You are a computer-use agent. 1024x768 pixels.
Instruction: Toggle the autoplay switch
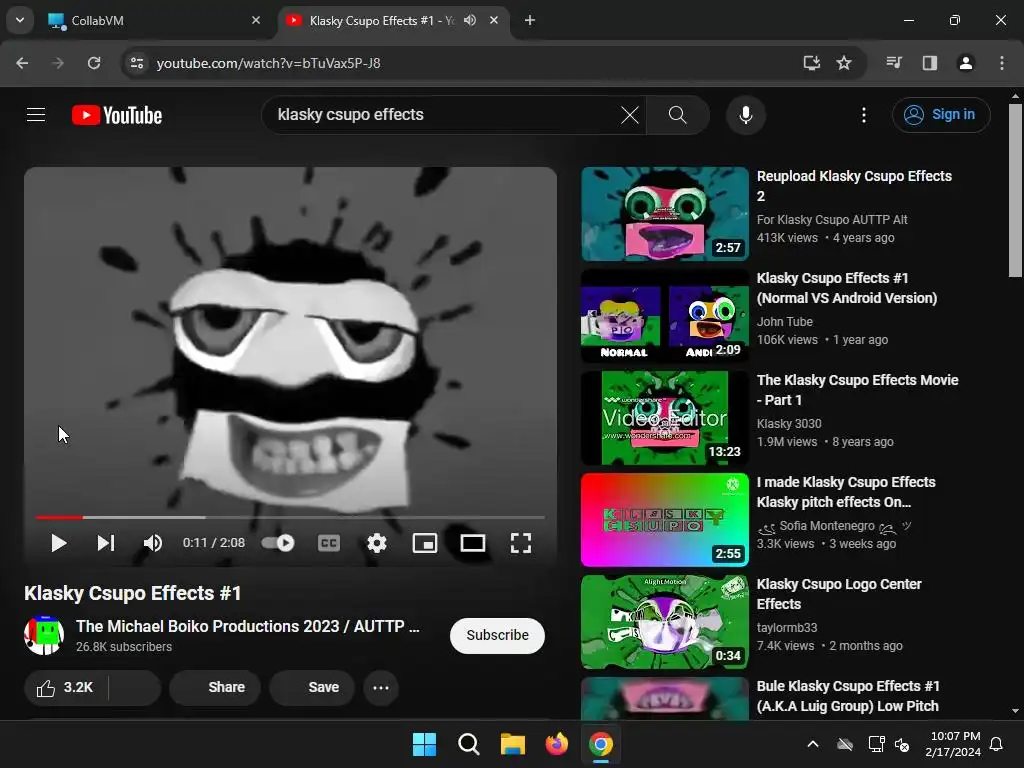click(x=278, y=543)
